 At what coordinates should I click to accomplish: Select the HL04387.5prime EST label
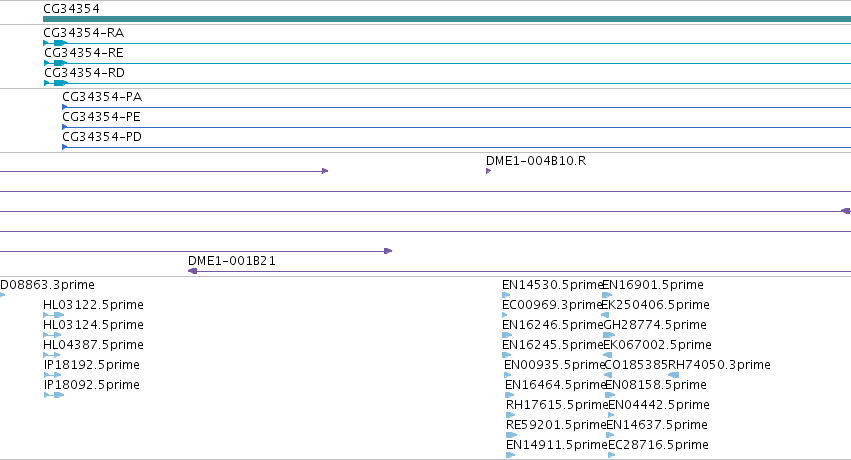coord(93,345)
